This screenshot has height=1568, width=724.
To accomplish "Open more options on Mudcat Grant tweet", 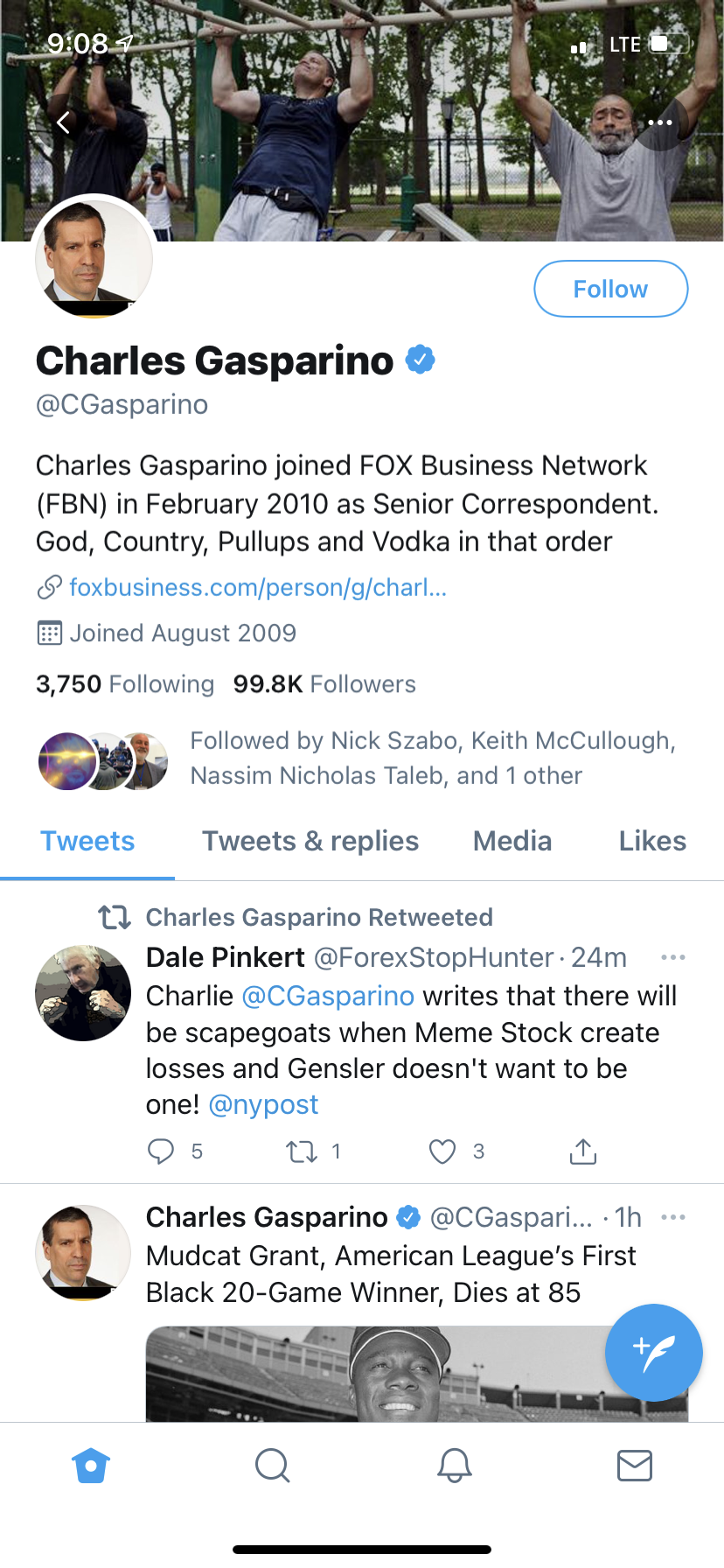I will [673, 1217].
